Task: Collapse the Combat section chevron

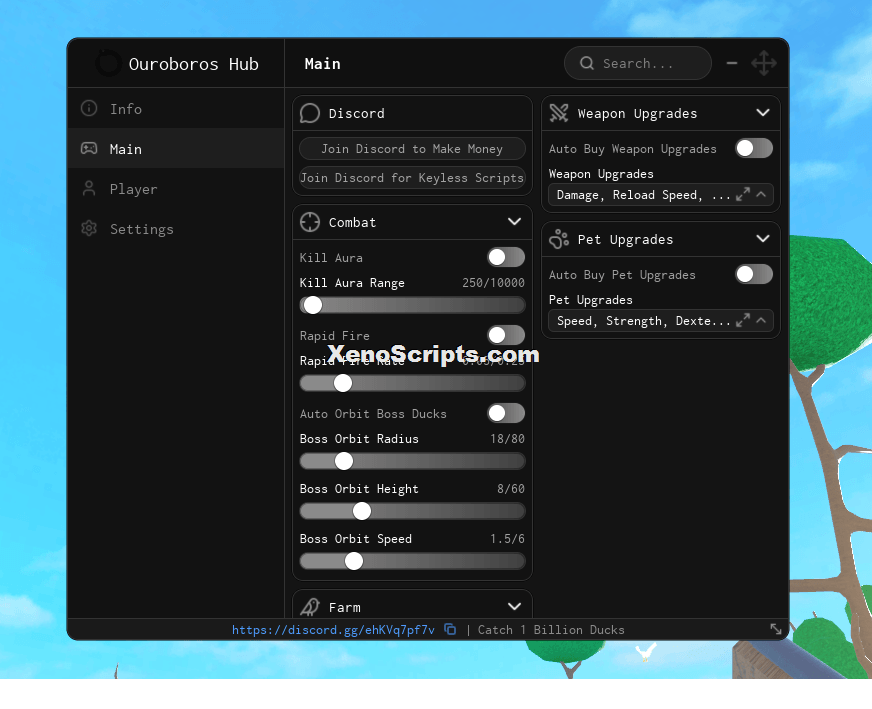Action: tap(514, 221)
